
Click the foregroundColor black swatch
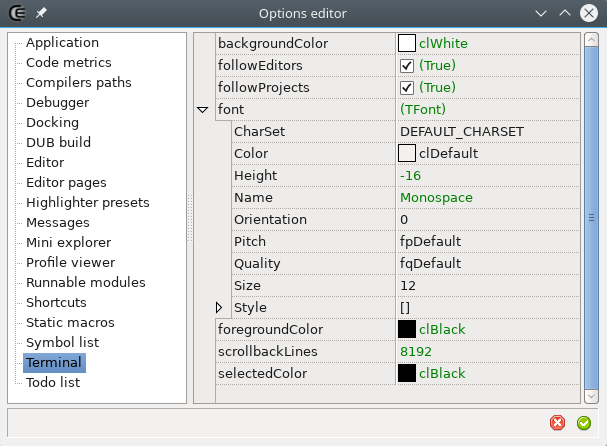(407, 329)
